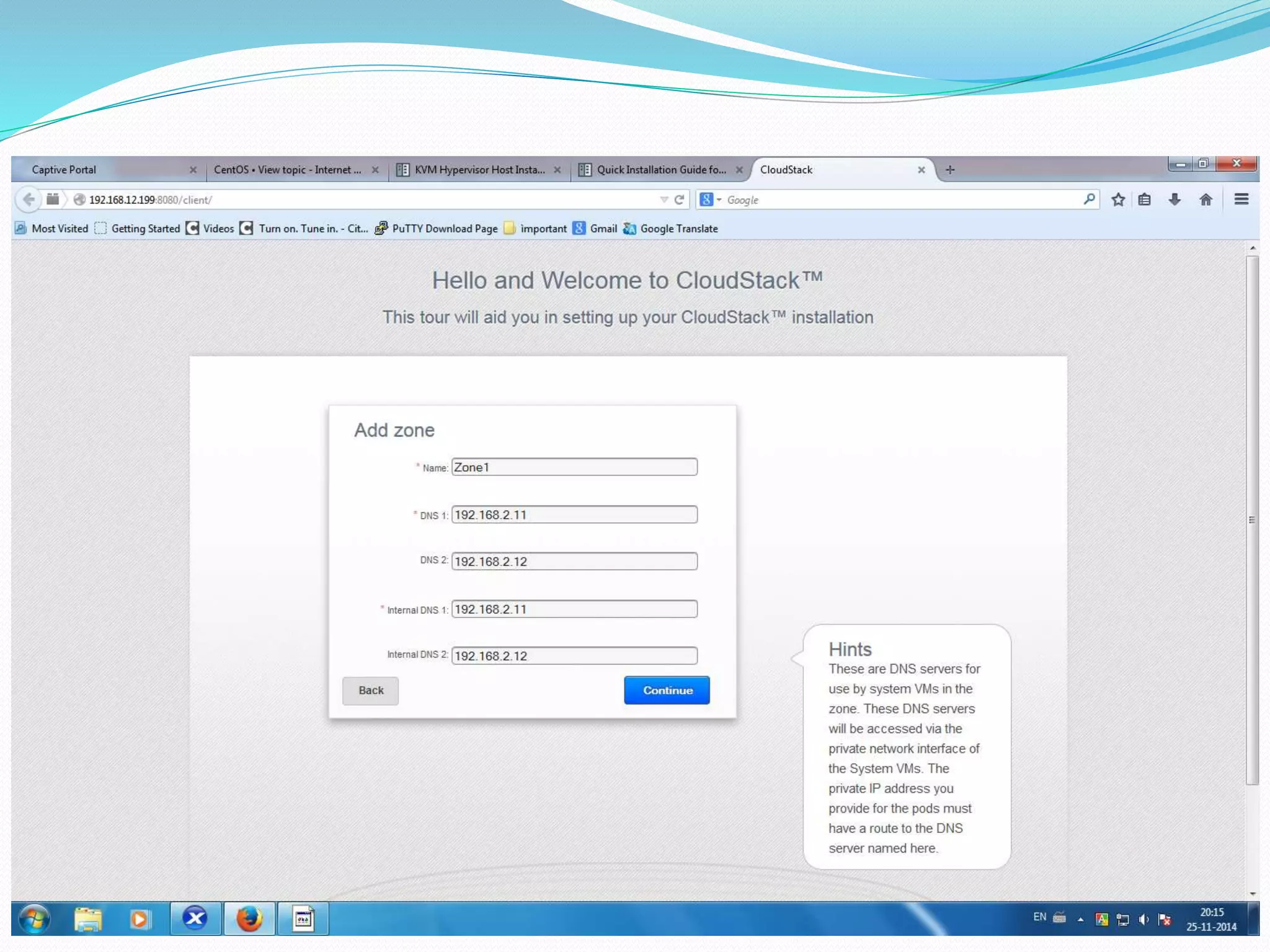Screen dimensions: 1270x952
Task: Switch to KVM Hypervisor Host Installation tab
Action: click(x=479, y=170)
